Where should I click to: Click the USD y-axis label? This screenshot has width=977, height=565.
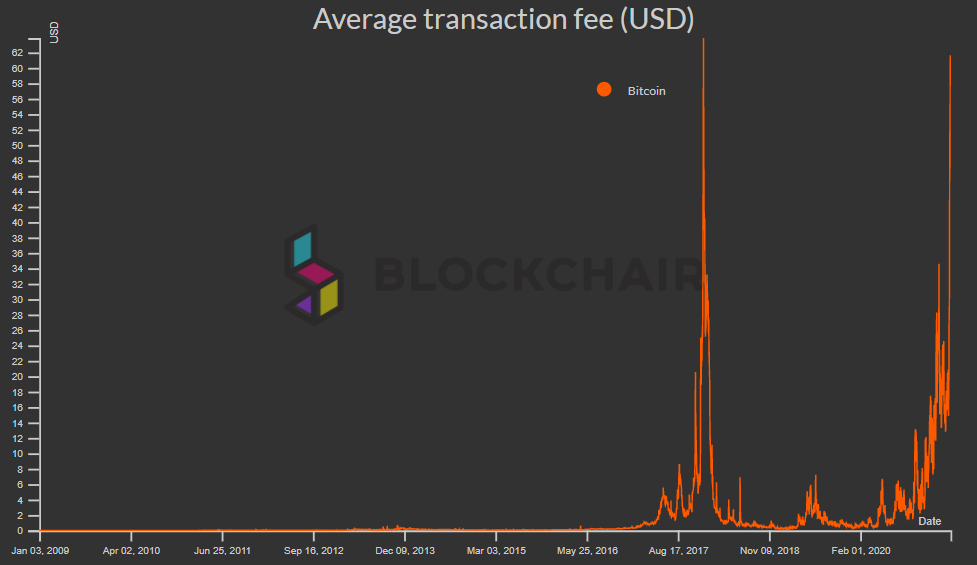(54, 33)
